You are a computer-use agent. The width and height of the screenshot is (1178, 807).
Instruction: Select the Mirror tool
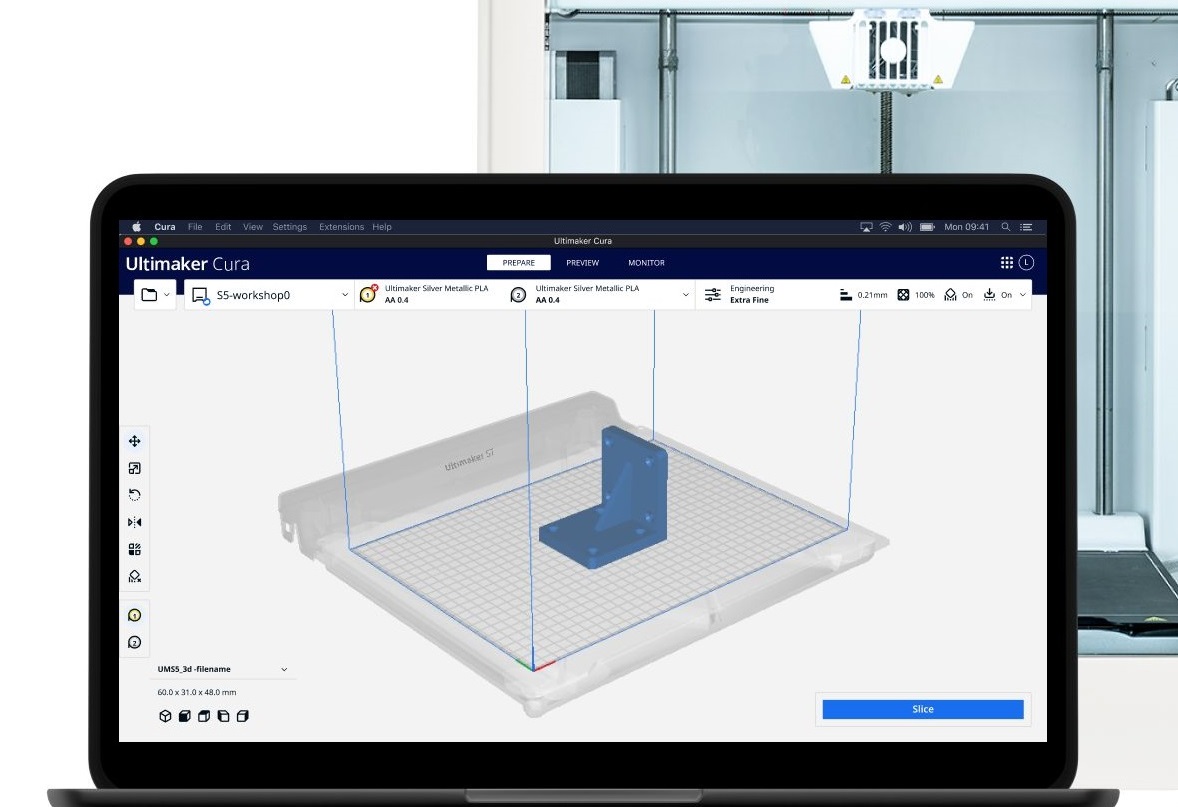click(134, 522)
